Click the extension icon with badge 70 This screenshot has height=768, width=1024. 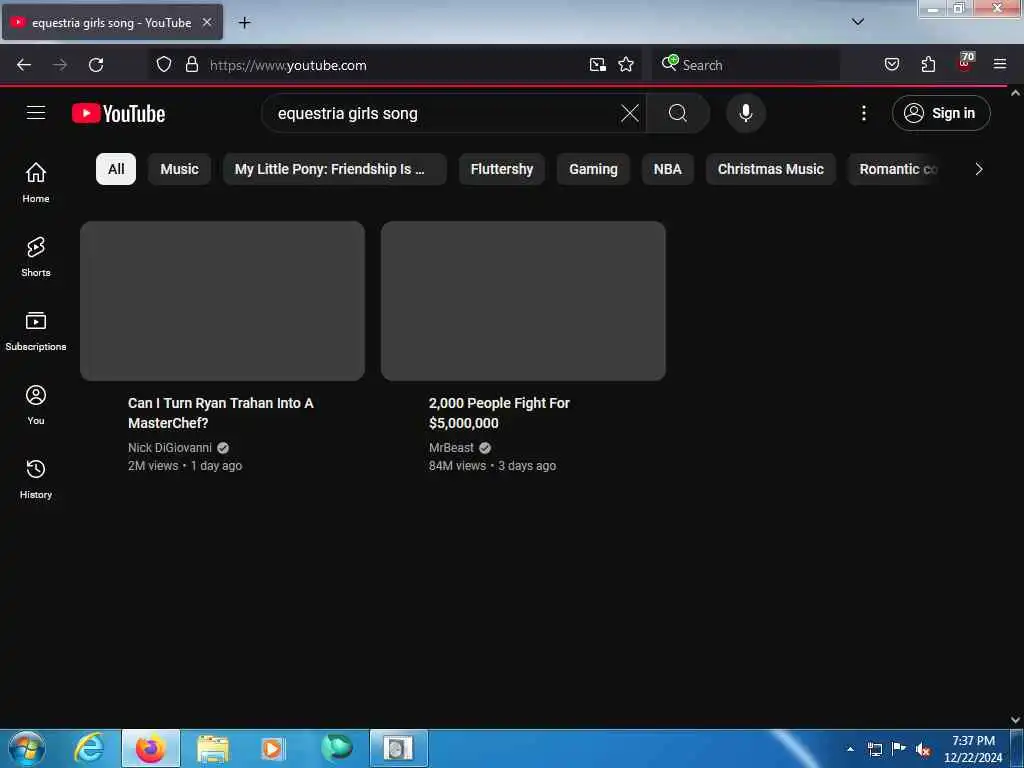point(965,63)
